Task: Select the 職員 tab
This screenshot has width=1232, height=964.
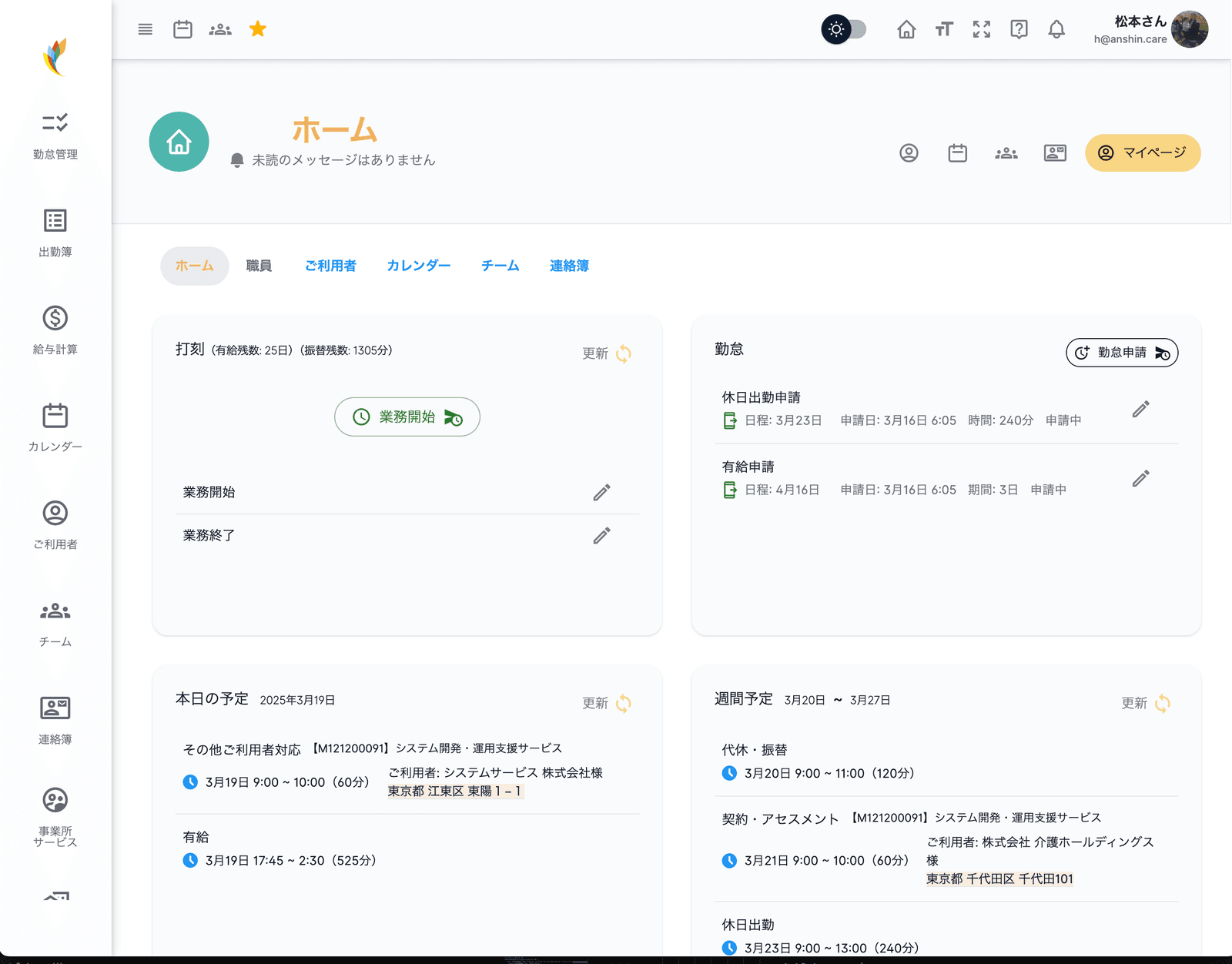Action: (x=259, y=266)
